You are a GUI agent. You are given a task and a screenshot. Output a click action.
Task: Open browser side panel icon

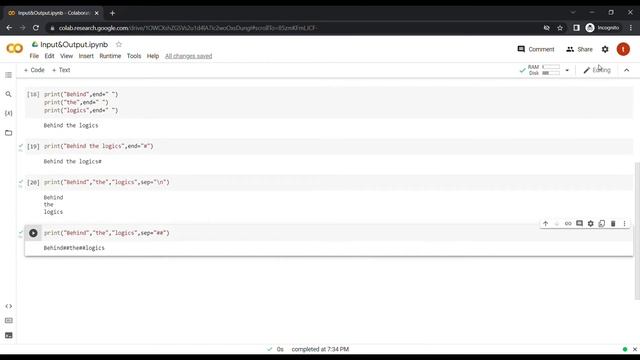tap(576, 28)
